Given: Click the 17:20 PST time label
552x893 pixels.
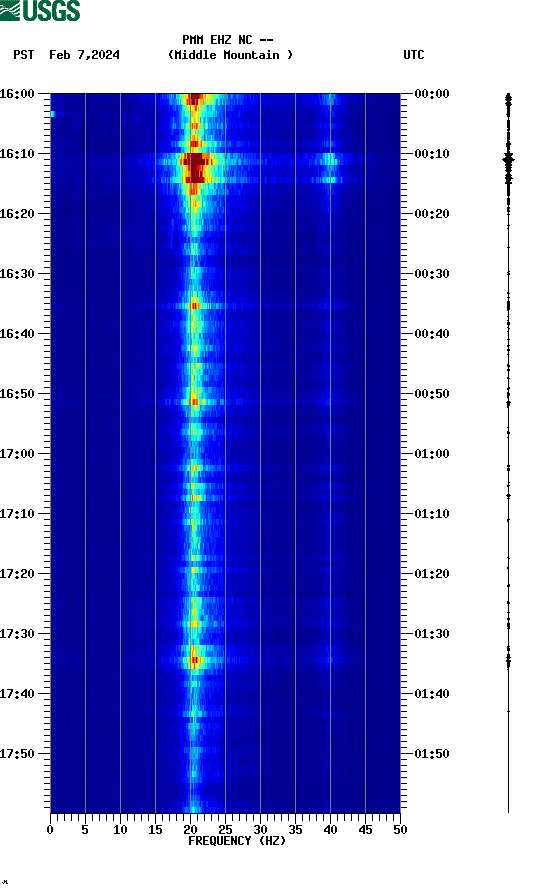Looking at the screenshot, I should coord(17,574).
